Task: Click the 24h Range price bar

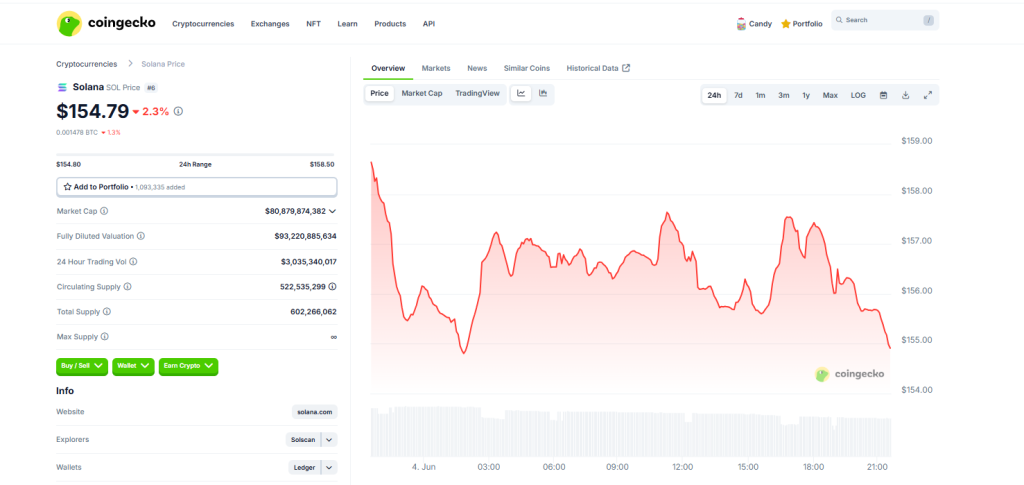Action: pyautogui.click(x=196, y=155)
